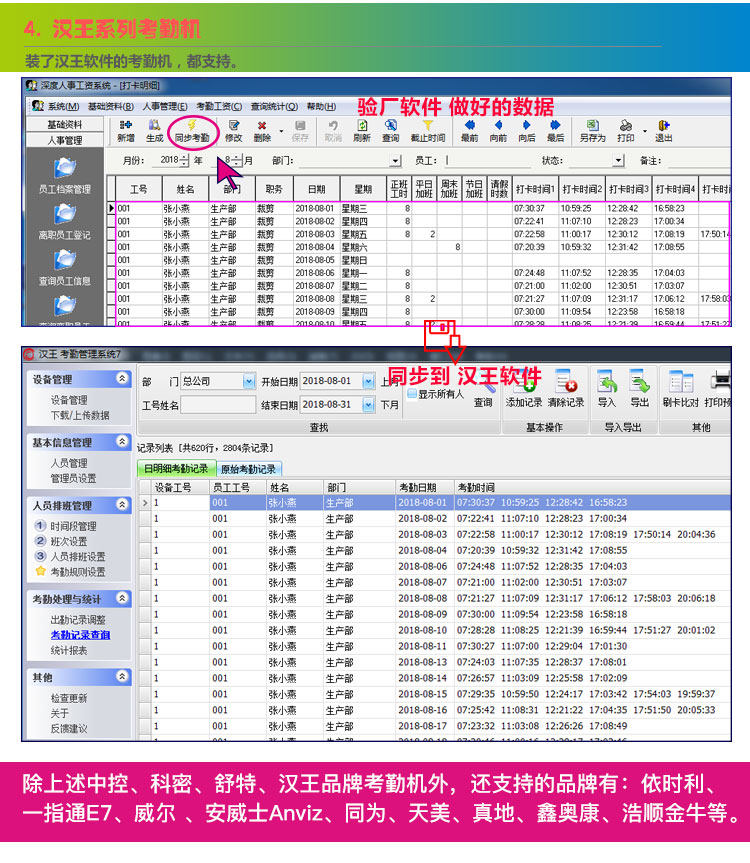
Task: Toggle the 显示所有人 checkbox
Action: [x=412, y=394]
